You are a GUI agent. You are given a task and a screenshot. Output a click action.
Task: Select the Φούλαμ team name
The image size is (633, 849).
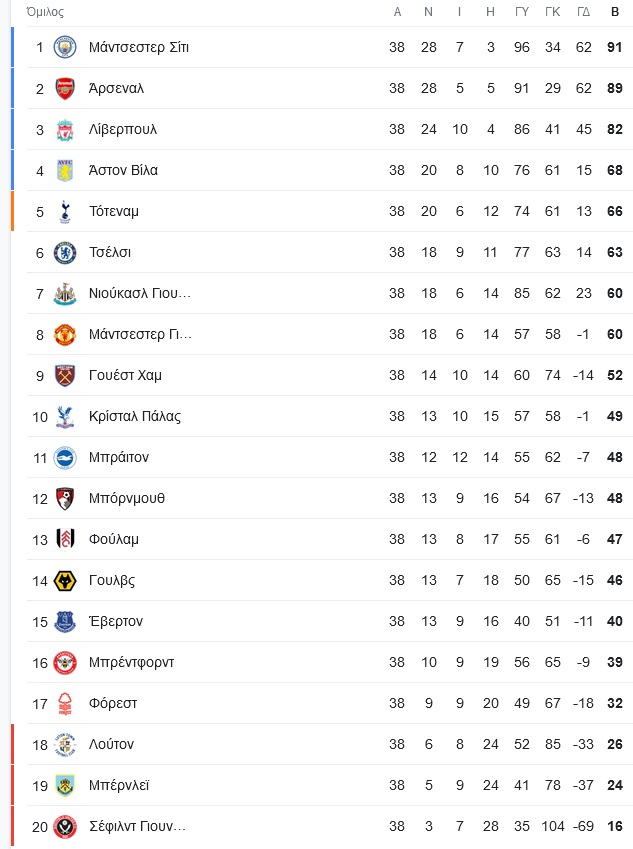(x=114, y=539)
